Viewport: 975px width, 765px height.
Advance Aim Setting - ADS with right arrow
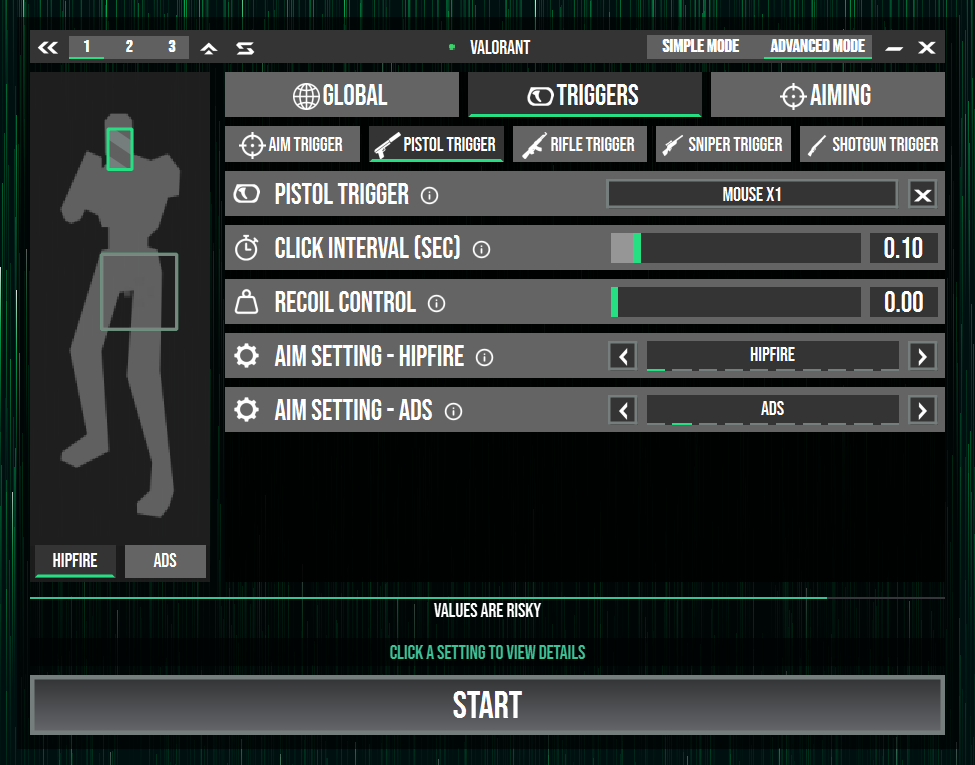point(922,410)
